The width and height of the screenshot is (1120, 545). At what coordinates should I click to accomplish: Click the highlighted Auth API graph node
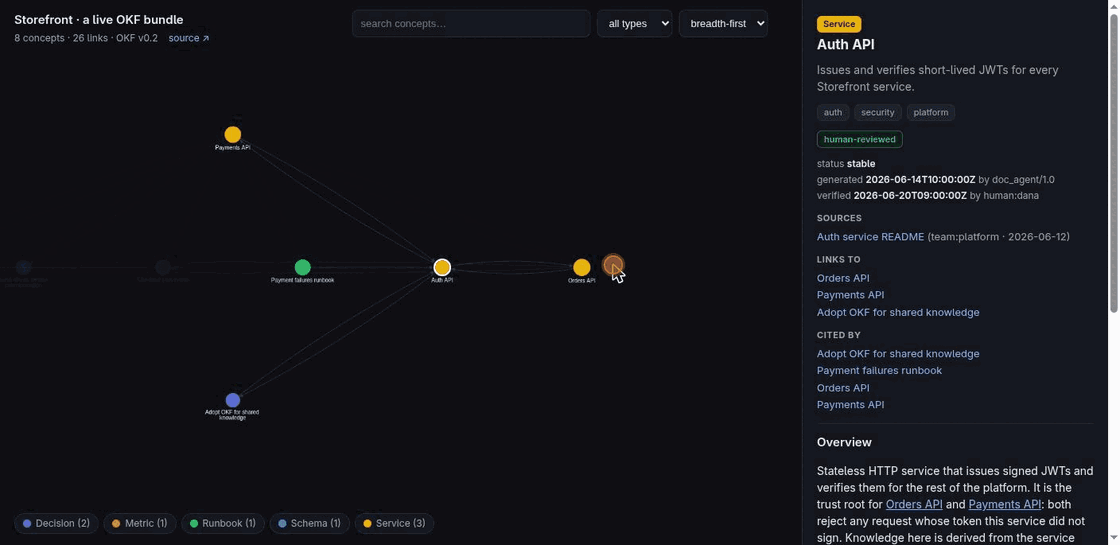[442, 267]
